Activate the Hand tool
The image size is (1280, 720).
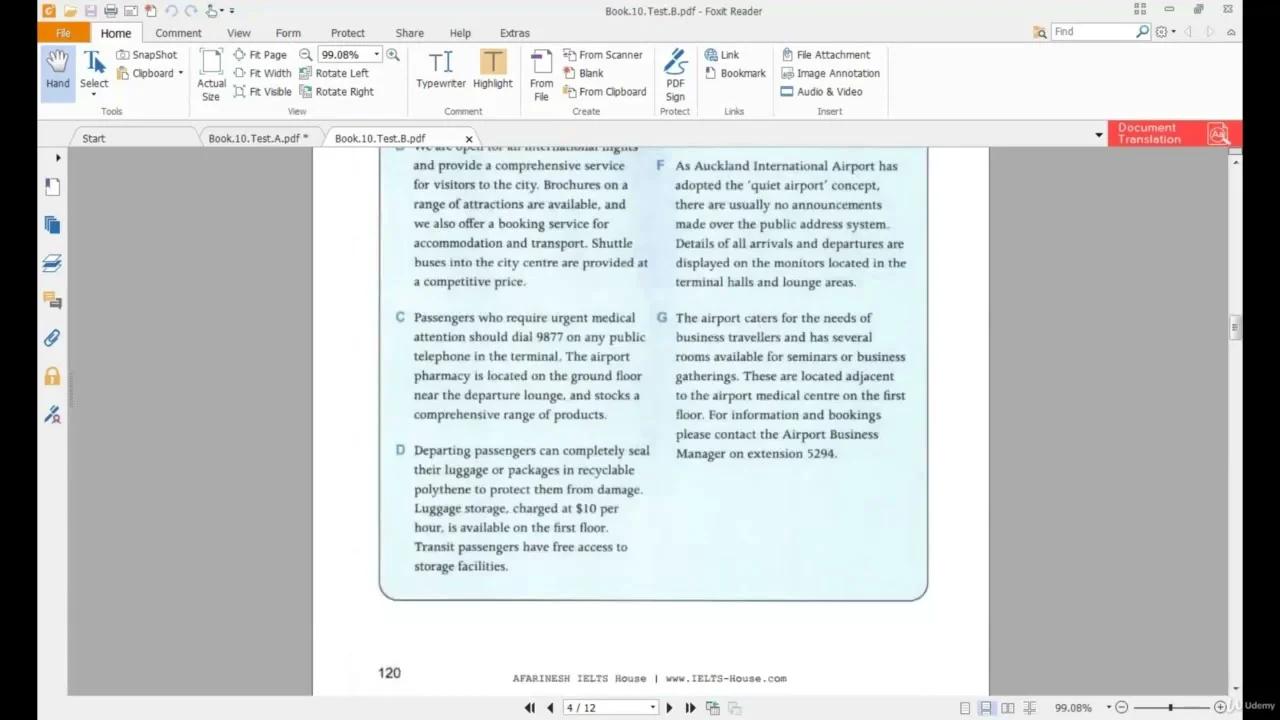(57, 70)
